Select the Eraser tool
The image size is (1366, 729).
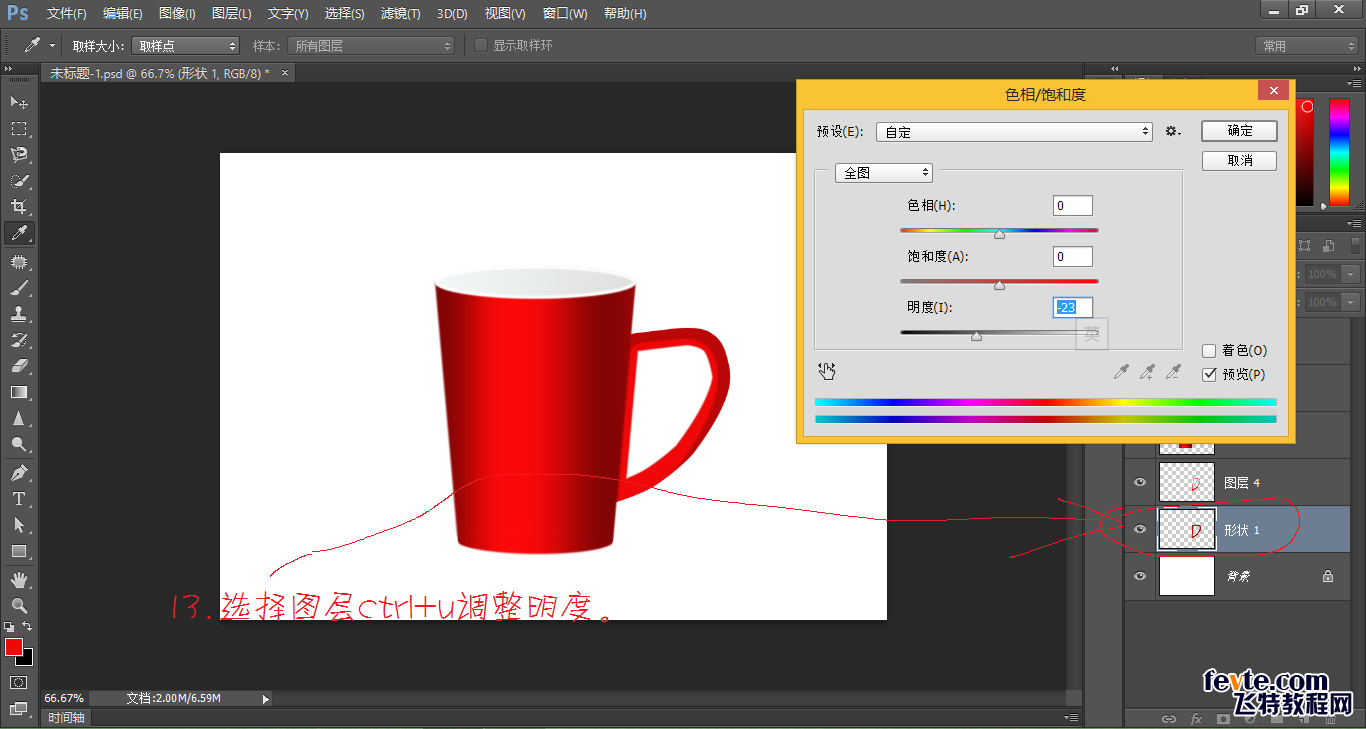19,366
